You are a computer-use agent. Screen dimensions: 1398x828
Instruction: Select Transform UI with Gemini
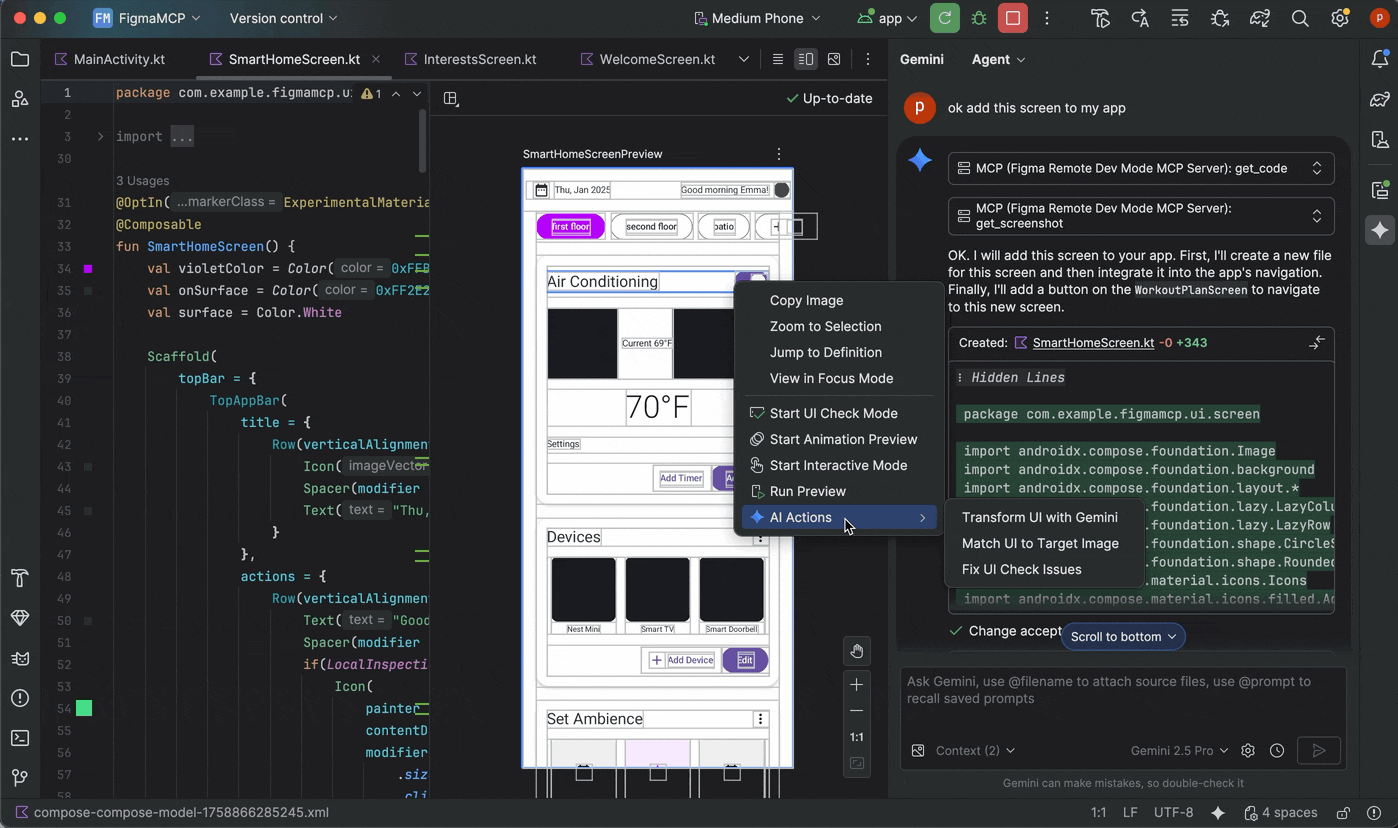pyautogui.click(x=1039, y=517)
